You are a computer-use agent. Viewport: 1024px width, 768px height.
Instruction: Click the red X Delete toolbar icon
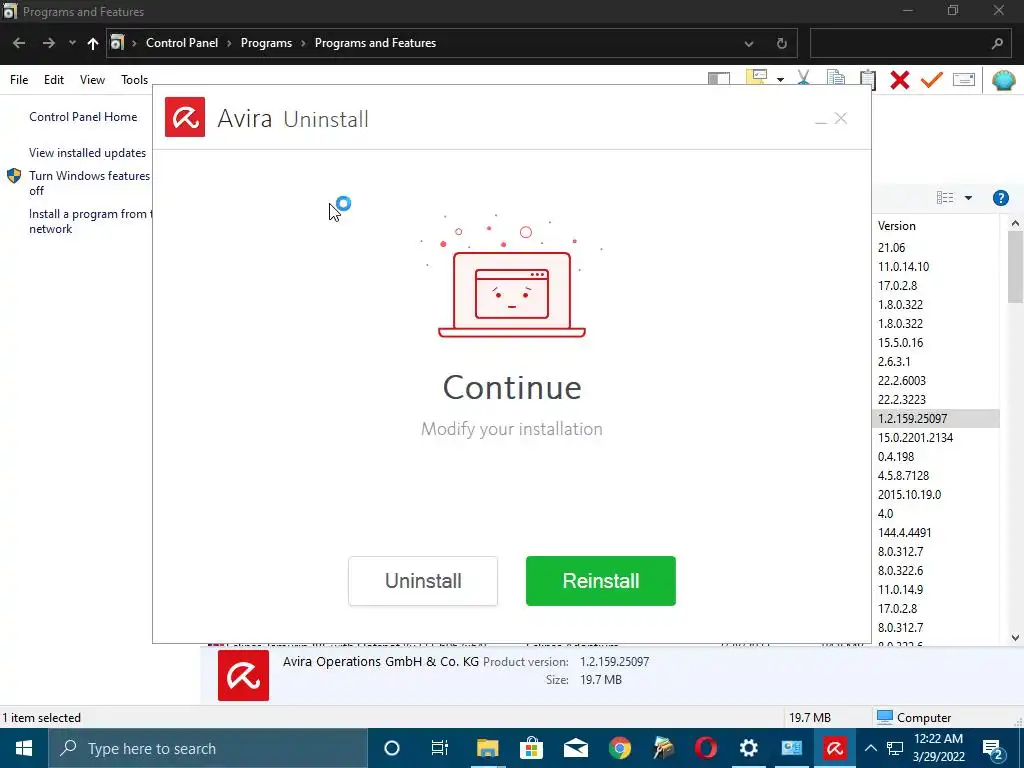point(899,80)
